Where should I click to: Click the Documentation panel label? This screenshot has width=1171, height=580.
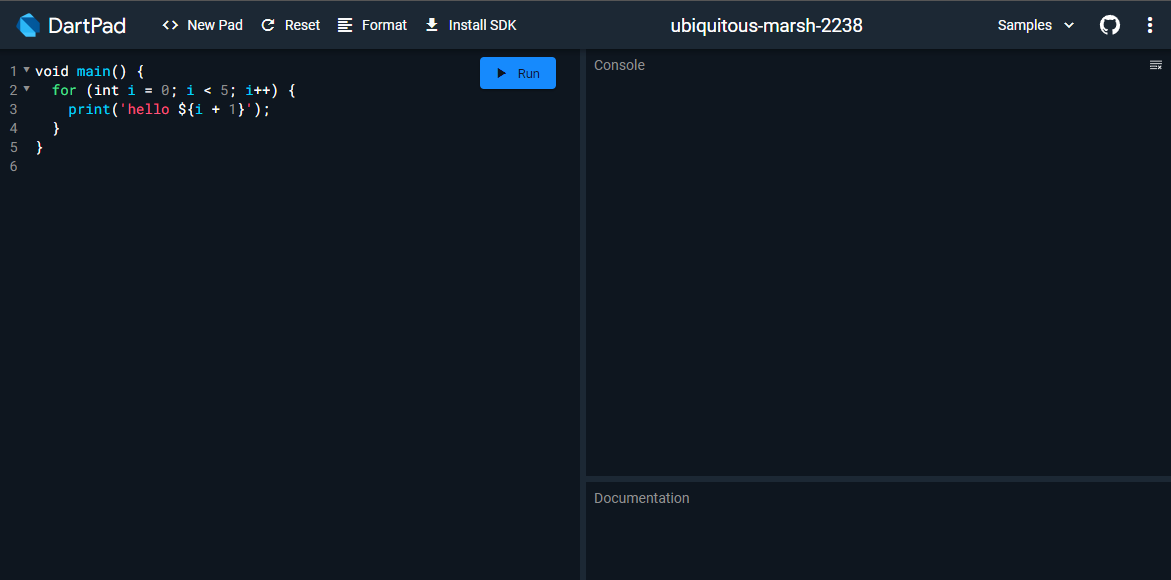pos(642,498)
